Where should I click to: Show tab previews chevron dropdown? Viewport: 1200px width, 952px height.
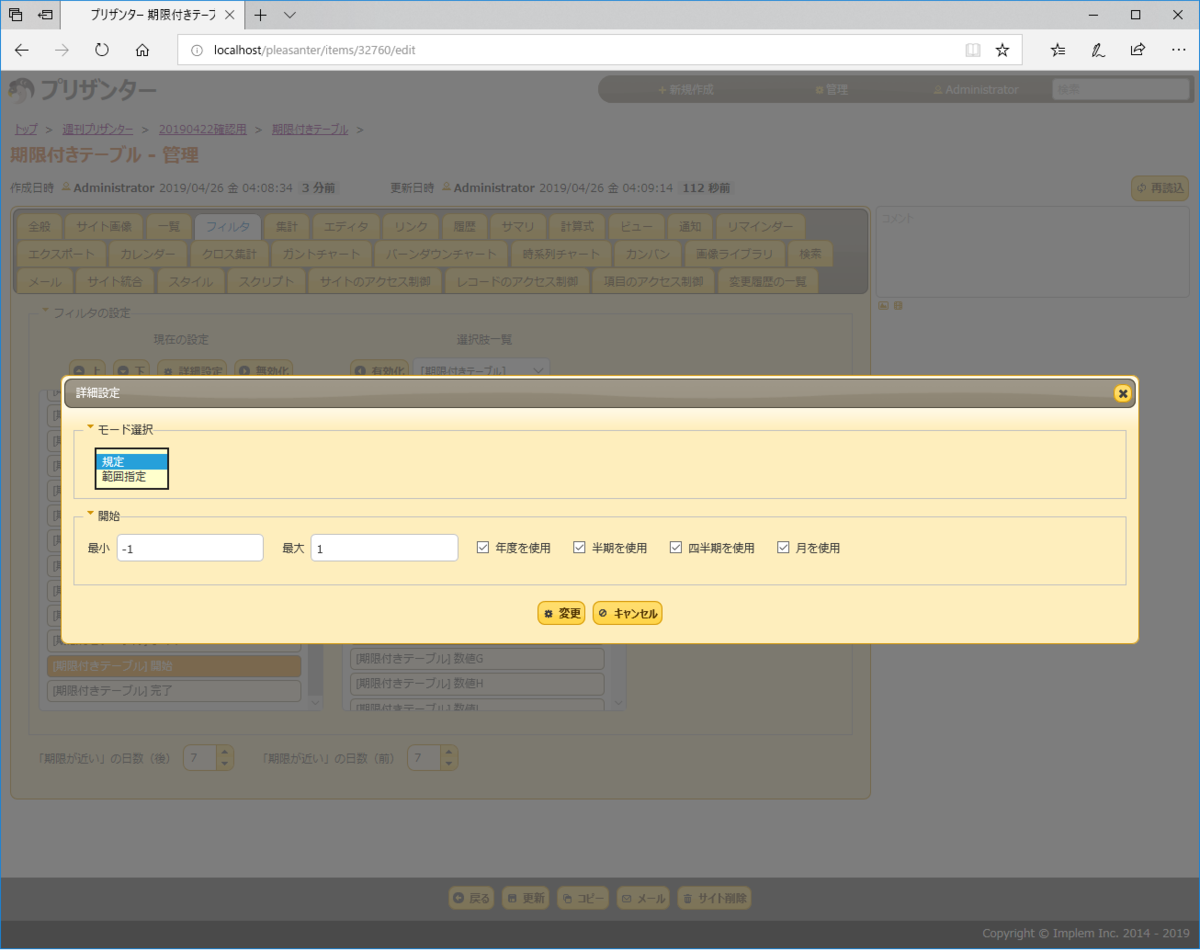point(290,15)
